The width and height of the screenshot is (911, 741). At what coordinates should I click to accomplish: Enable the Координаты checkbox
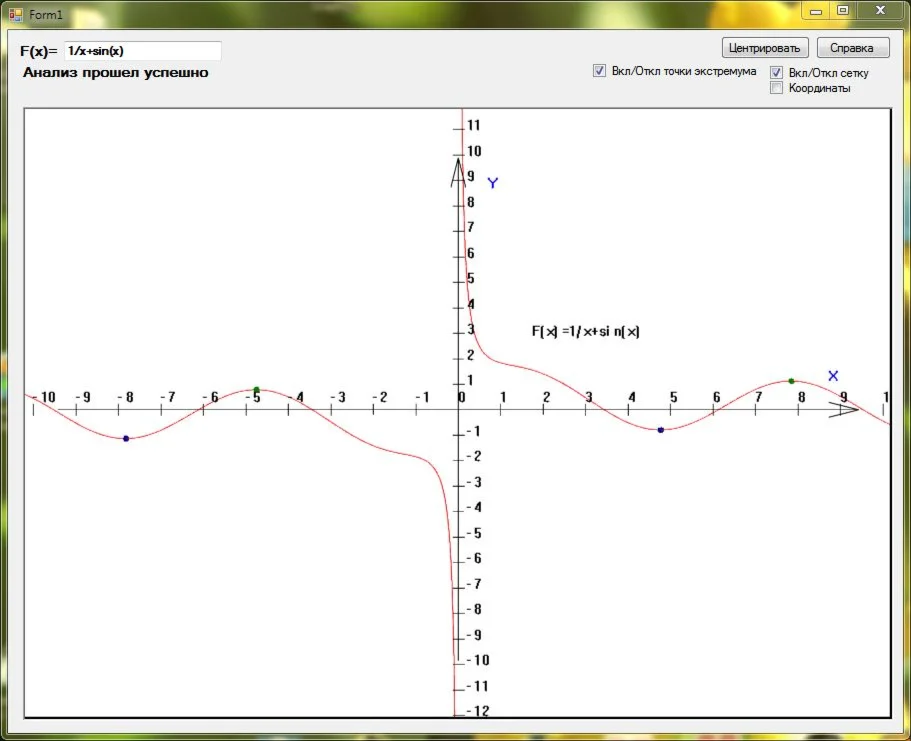pos(776,88)
